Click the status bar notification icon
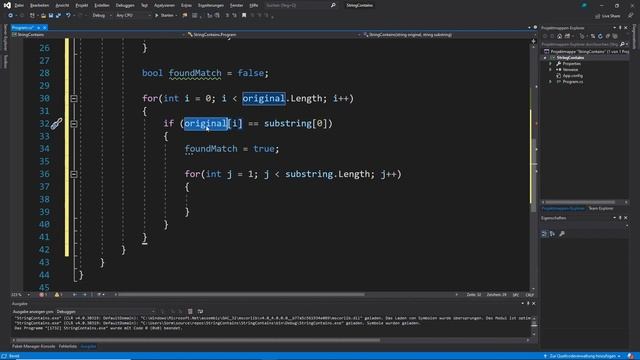The image size is (640, 360). (631, 356)
